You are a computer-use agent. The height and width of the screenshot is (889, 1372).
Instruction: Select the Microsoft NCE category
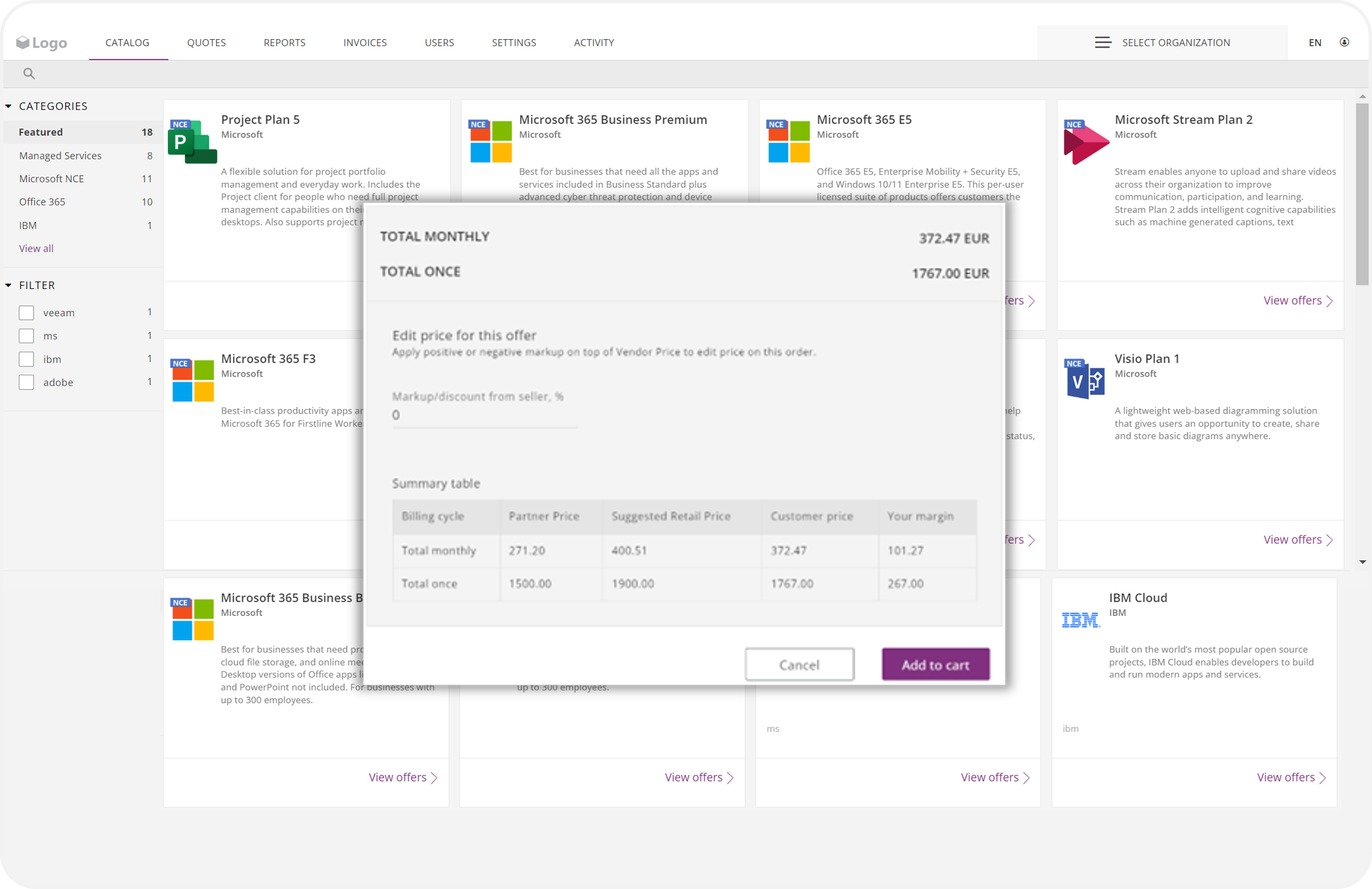tap(83, 178)
